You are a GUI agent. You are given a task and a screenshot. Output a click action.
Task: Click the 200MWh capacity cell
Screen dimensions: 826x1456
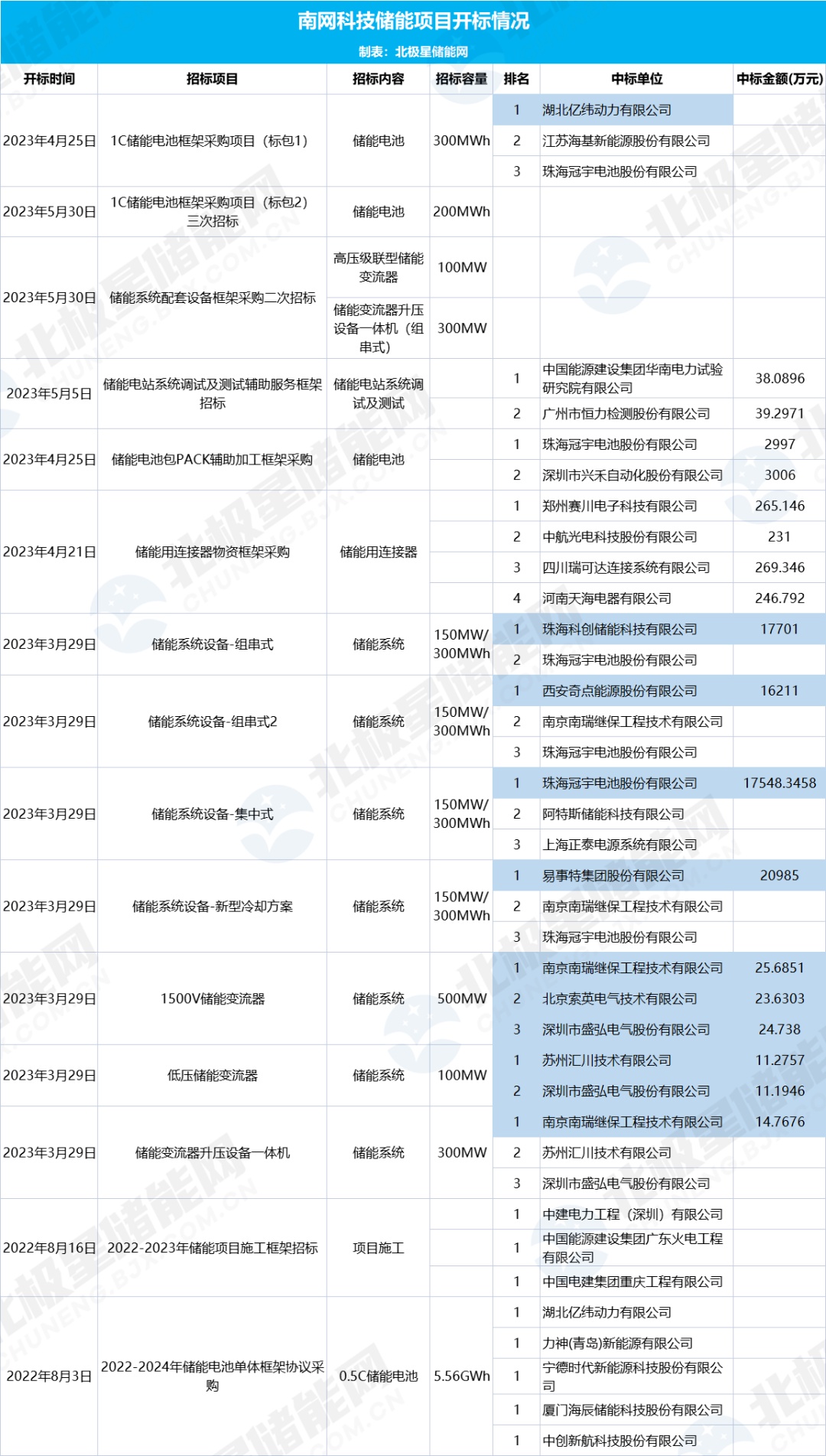pyautogui.click(x=461, y=212)
